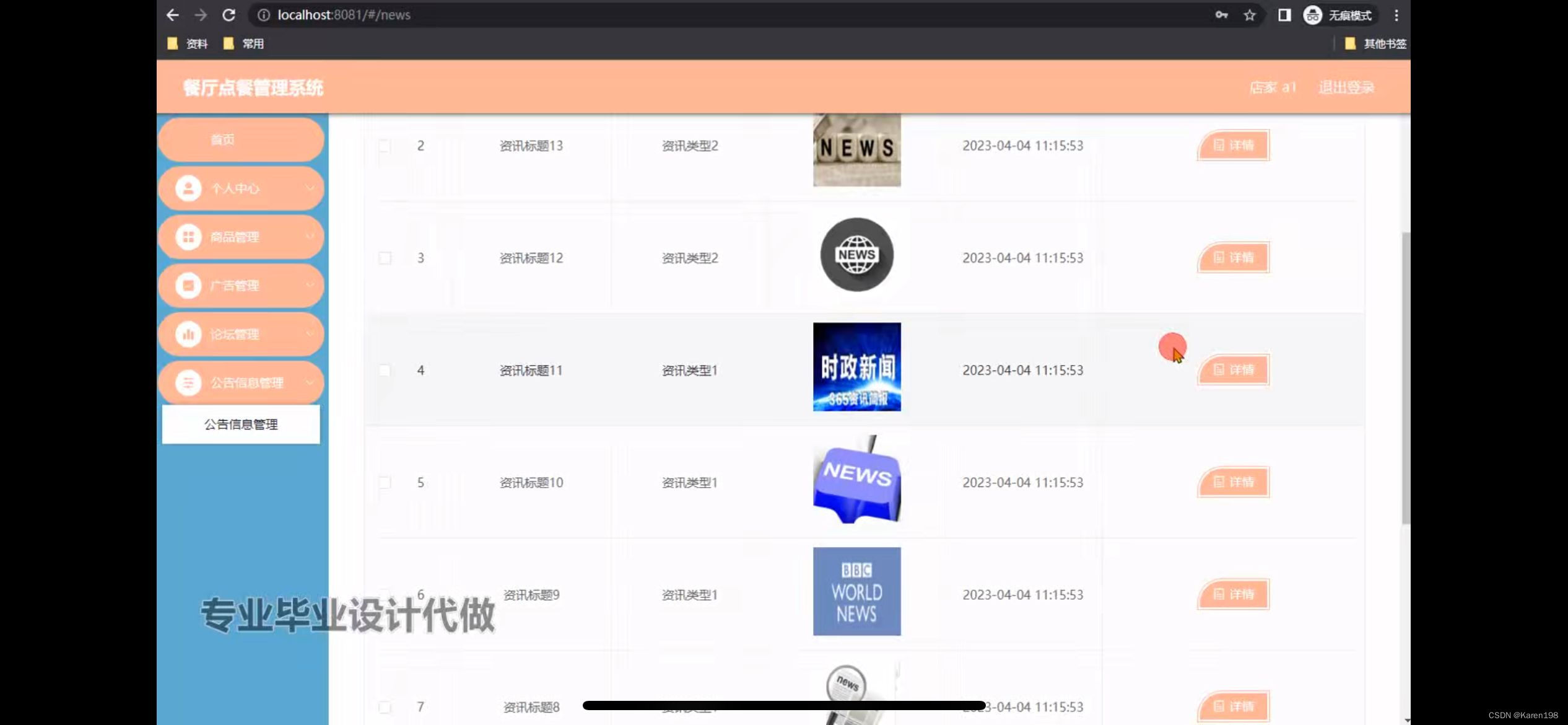Click the 店家 a1 user label

(1273, 87)
